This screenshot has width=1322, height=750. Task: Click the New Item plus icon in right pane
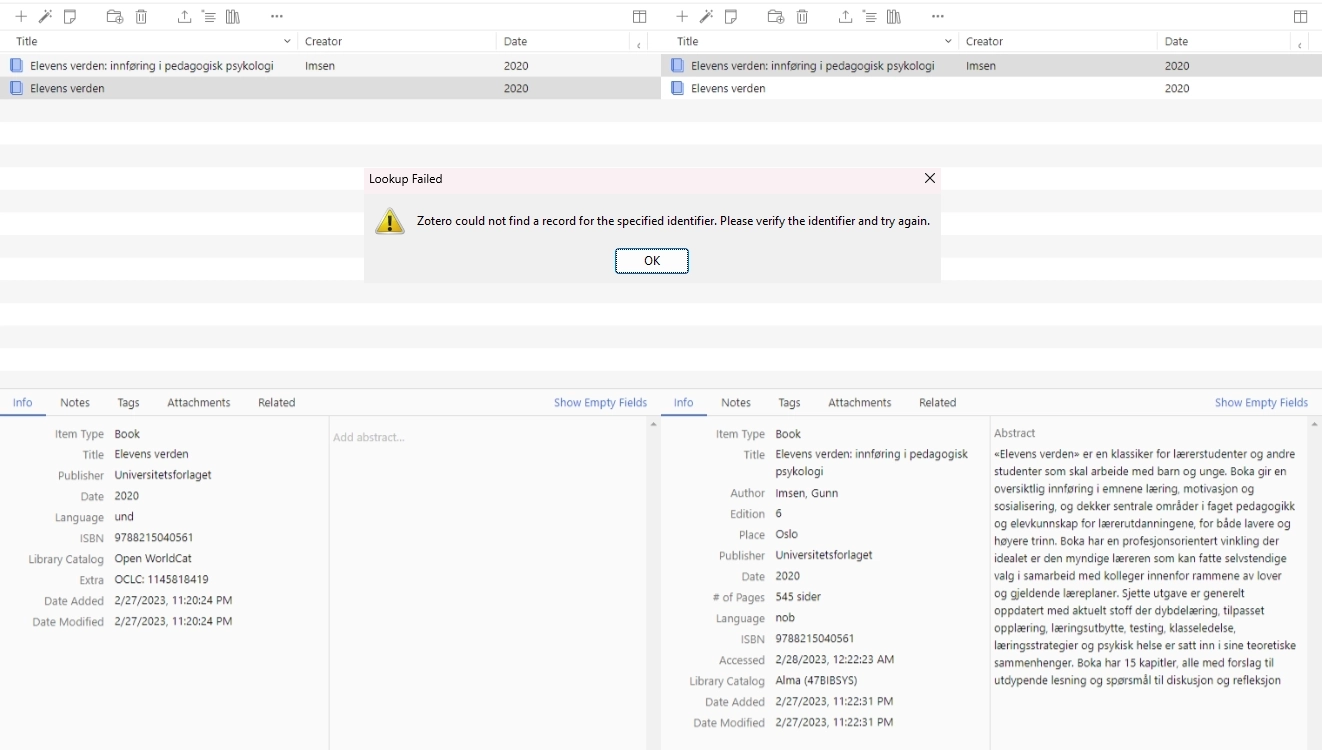pos(682,17)
